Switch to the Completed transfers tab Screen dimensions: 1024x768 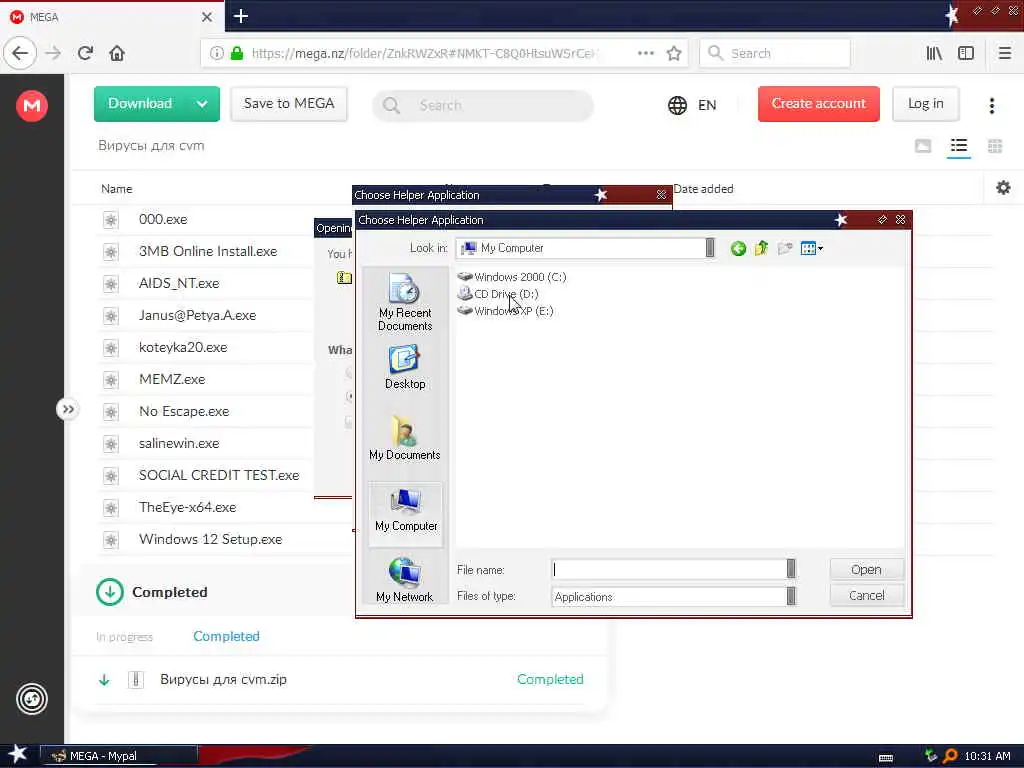226,637
